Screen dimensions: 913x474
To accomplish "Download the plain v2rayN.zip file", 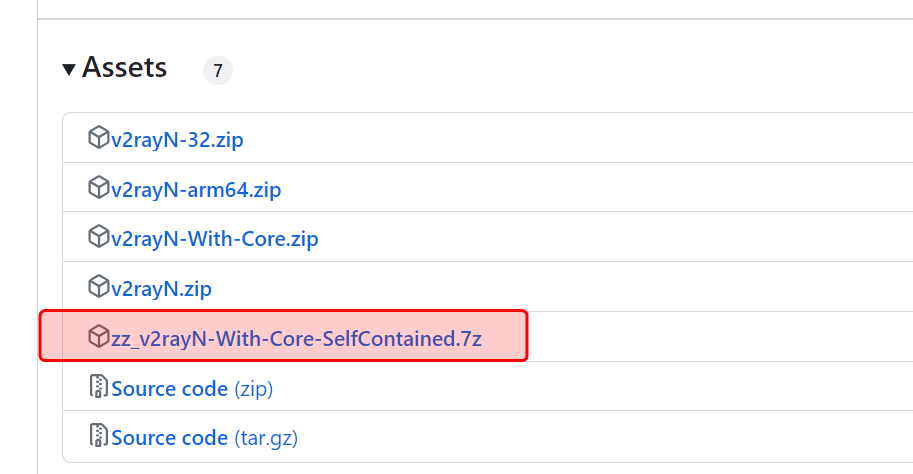I will [x=161, y=289].
